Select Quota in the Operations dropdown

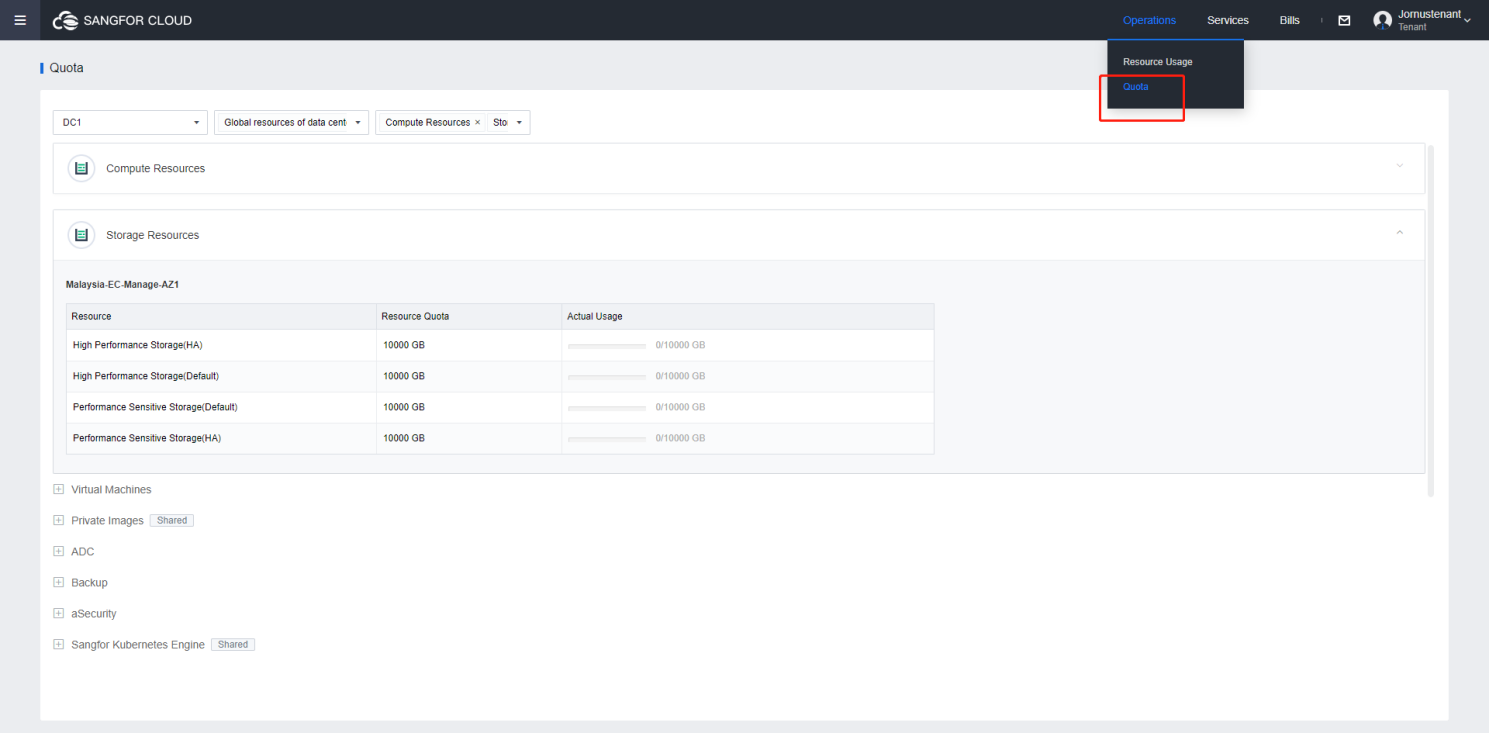click(1135, 87)
